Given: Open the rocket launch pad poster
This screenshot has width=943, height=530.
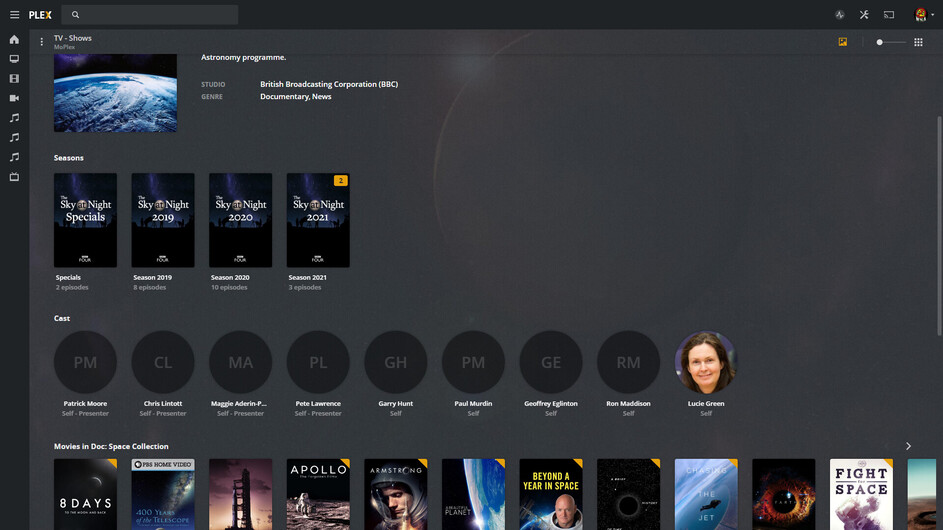Looking at the screenshot, I should [x=241, y=495].
